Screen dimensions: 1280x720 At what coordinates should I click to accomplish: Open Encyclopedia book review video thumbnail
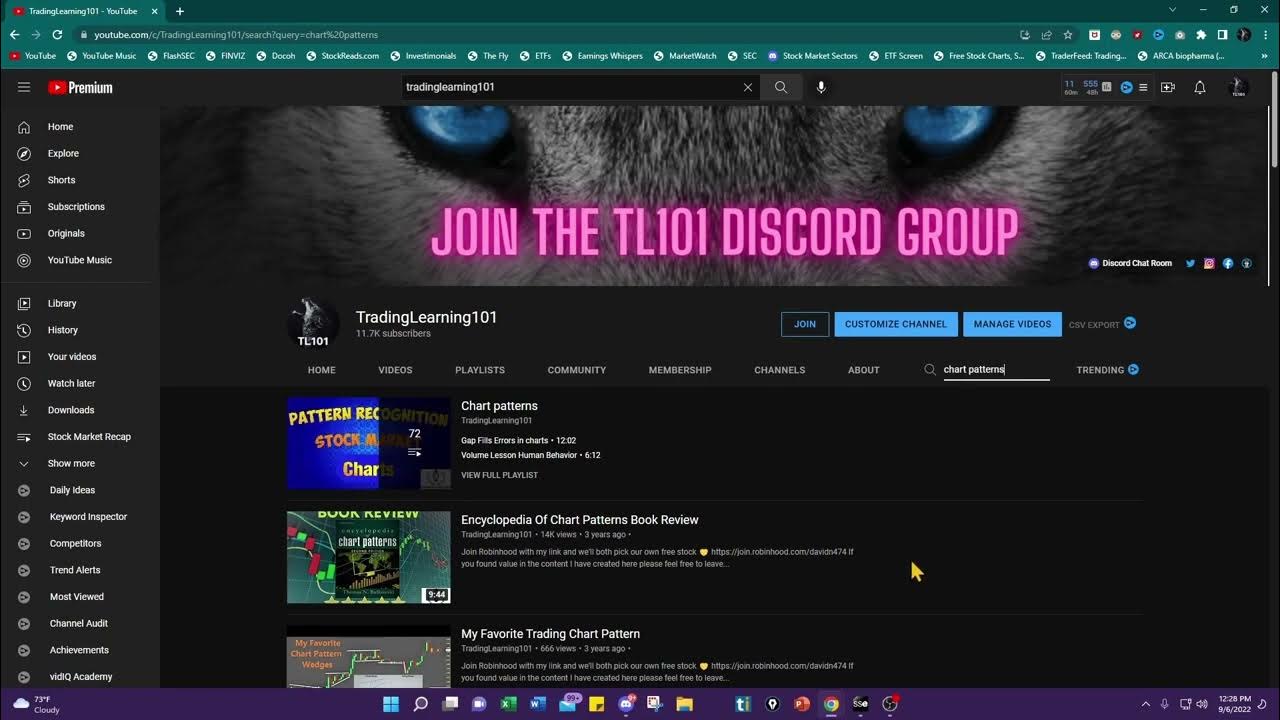click(369, 557)
